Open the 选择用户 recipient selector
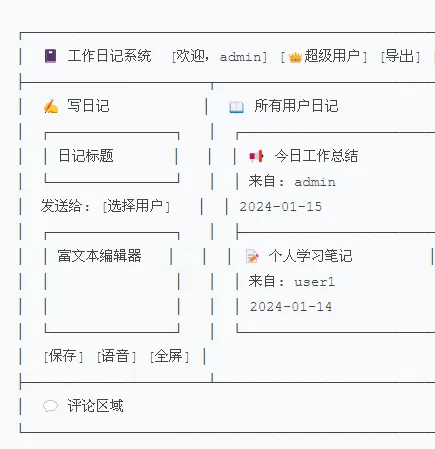This screenshot has height=449, width=435. 136,206
